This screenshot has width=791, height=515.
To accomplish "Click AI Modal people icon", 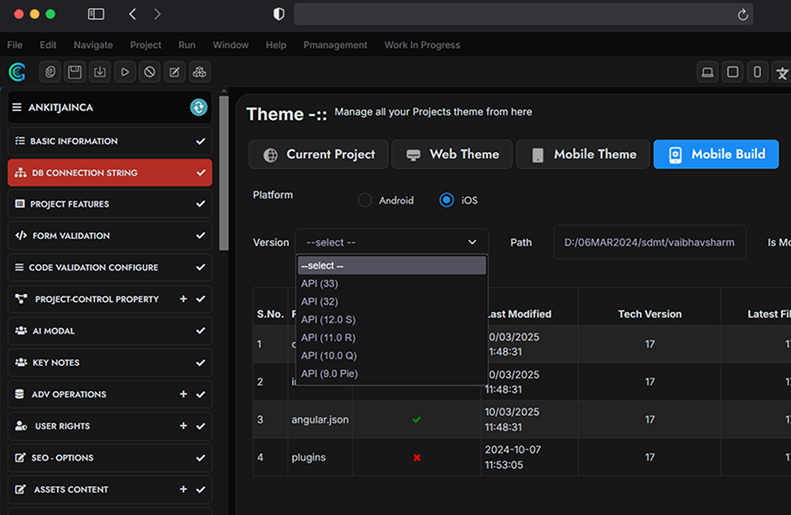I will click(21, 331).
